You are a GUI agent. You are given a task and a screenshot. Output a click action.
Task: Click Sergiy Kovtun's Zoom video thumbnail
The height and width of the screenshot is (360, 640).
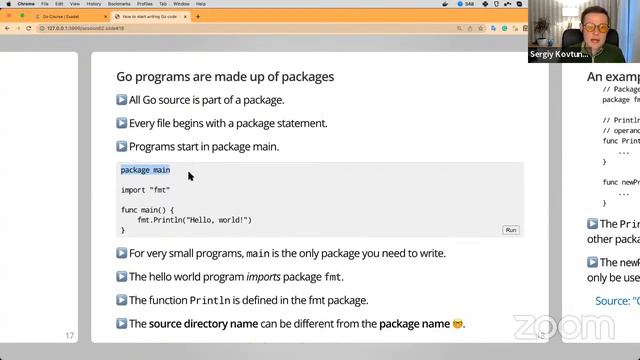point(584,31)
